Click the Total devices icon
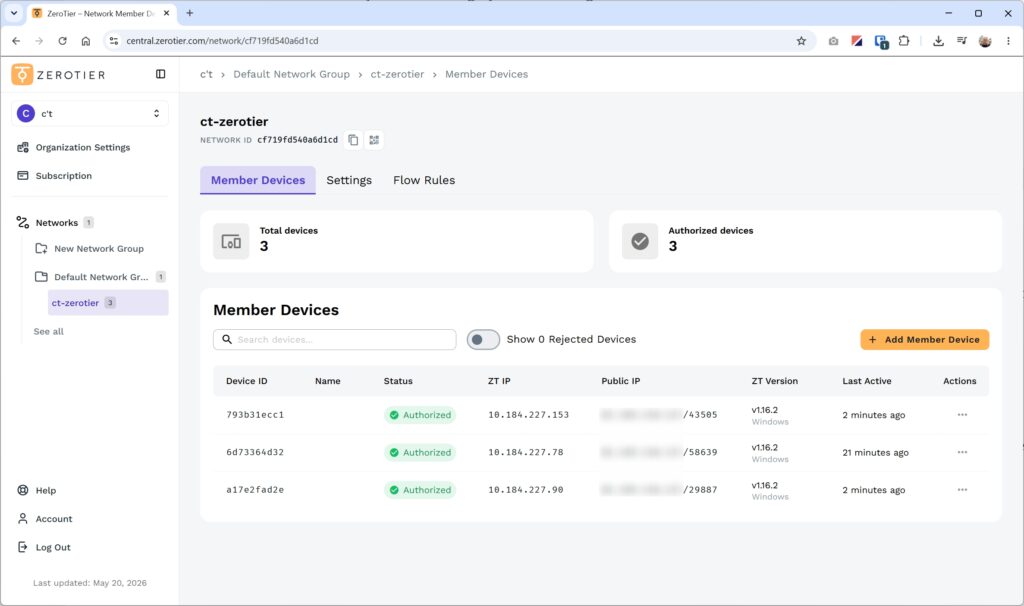Viewport: 1024px width, 606px height. (x=231, y=242)
